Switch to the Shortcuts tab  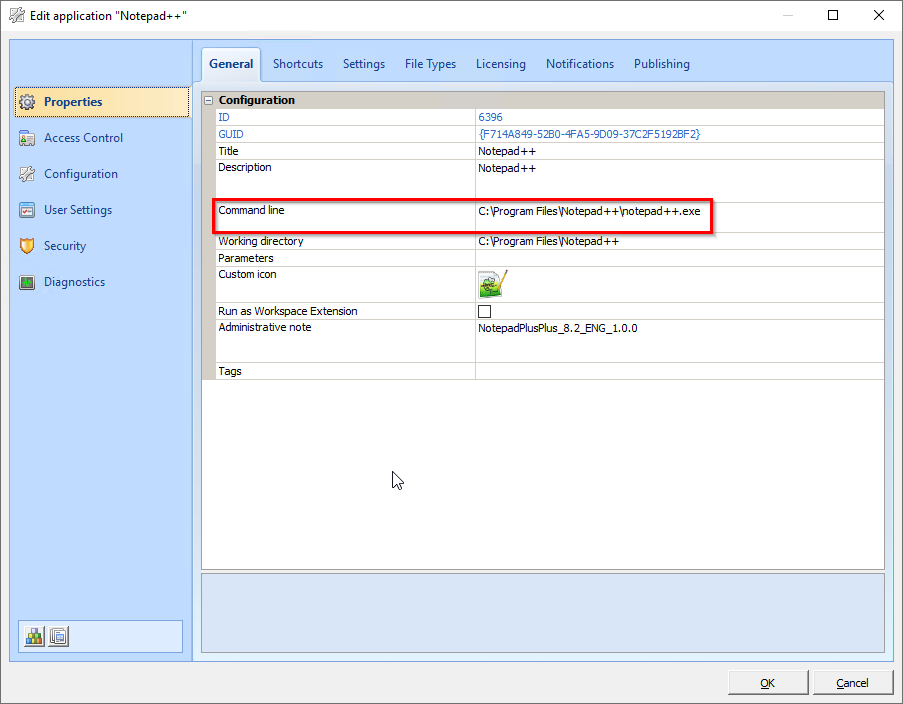[x=297, y=63]
